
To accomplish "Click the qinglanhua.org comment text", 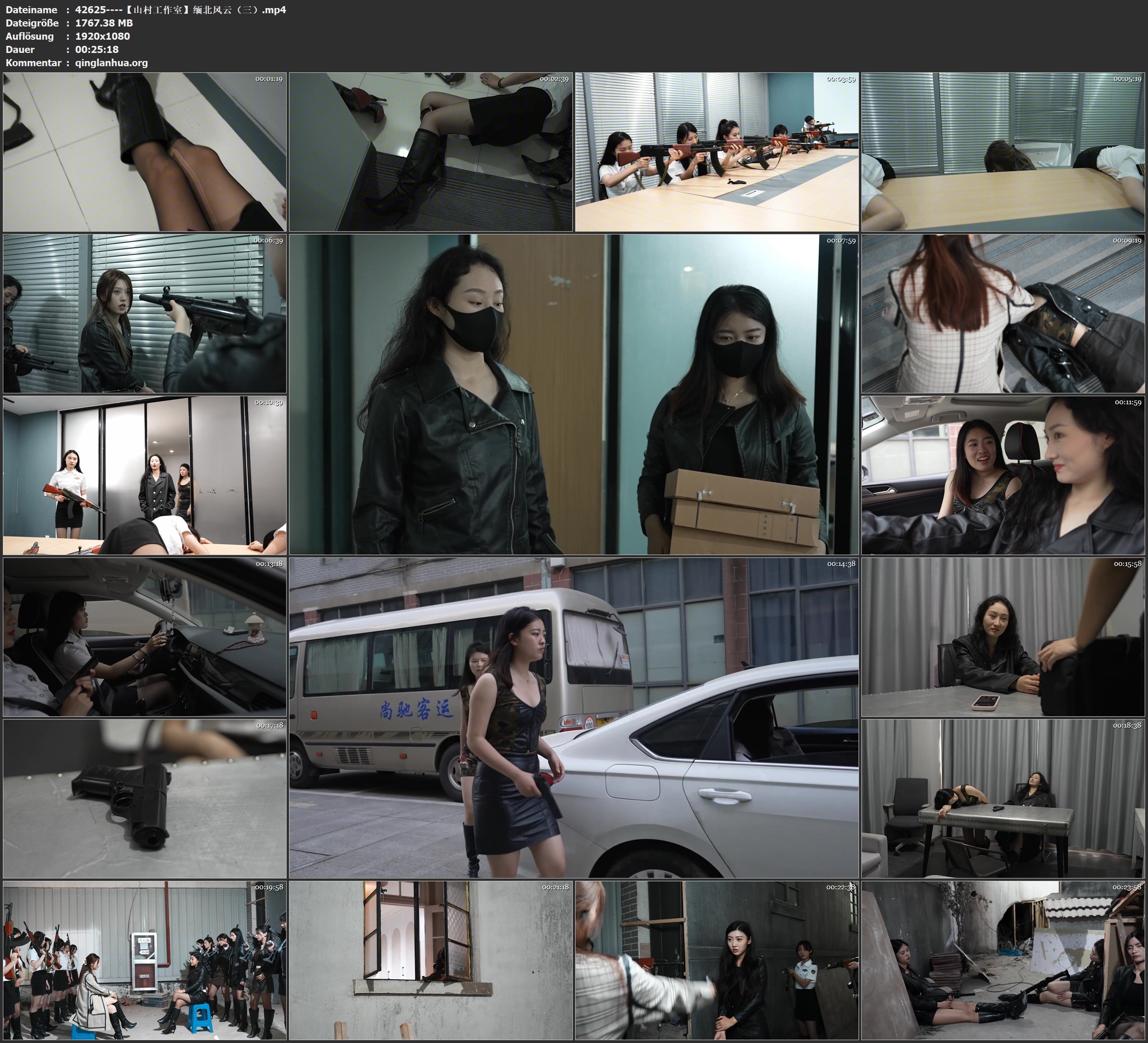I will pyautogui.click(x=111, y=62).
